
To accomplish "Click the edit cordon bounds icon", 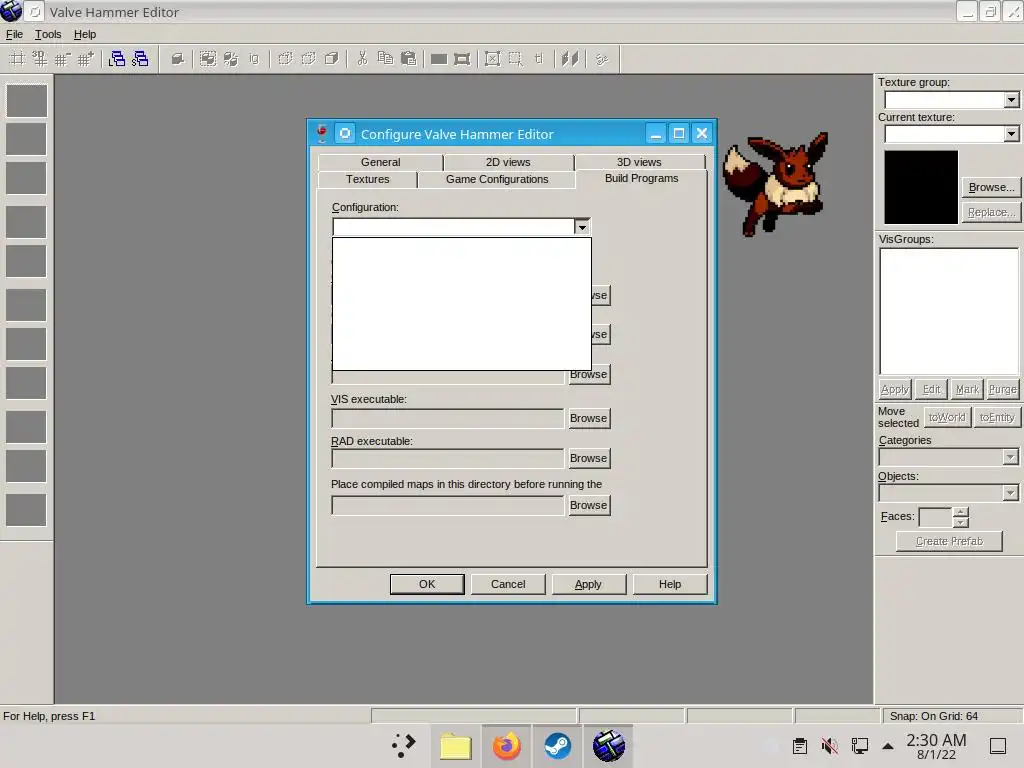I will click(462, 59).
